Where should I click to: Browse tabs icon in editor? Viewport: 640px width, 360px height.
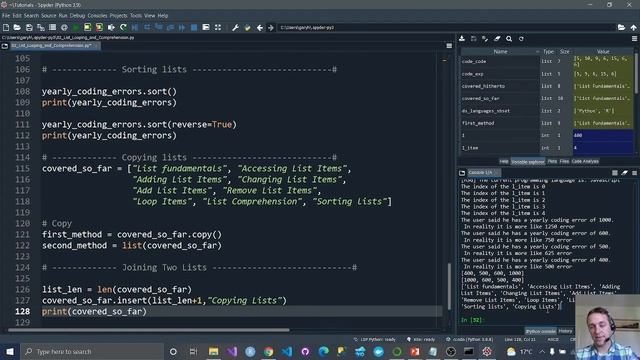[x=5, y=46]
